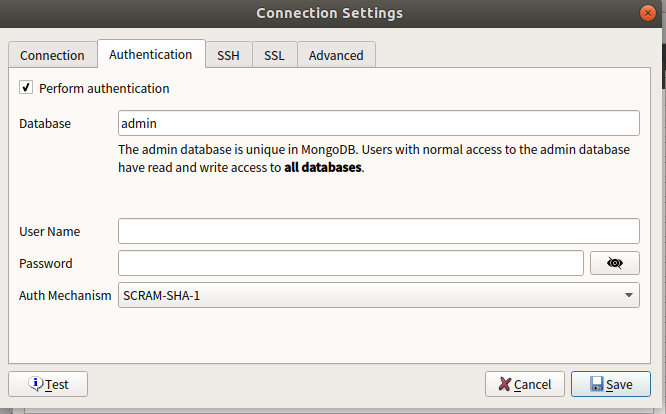Click the red X icon on Cancel
The image size is (666, 414).
point(504,384)
